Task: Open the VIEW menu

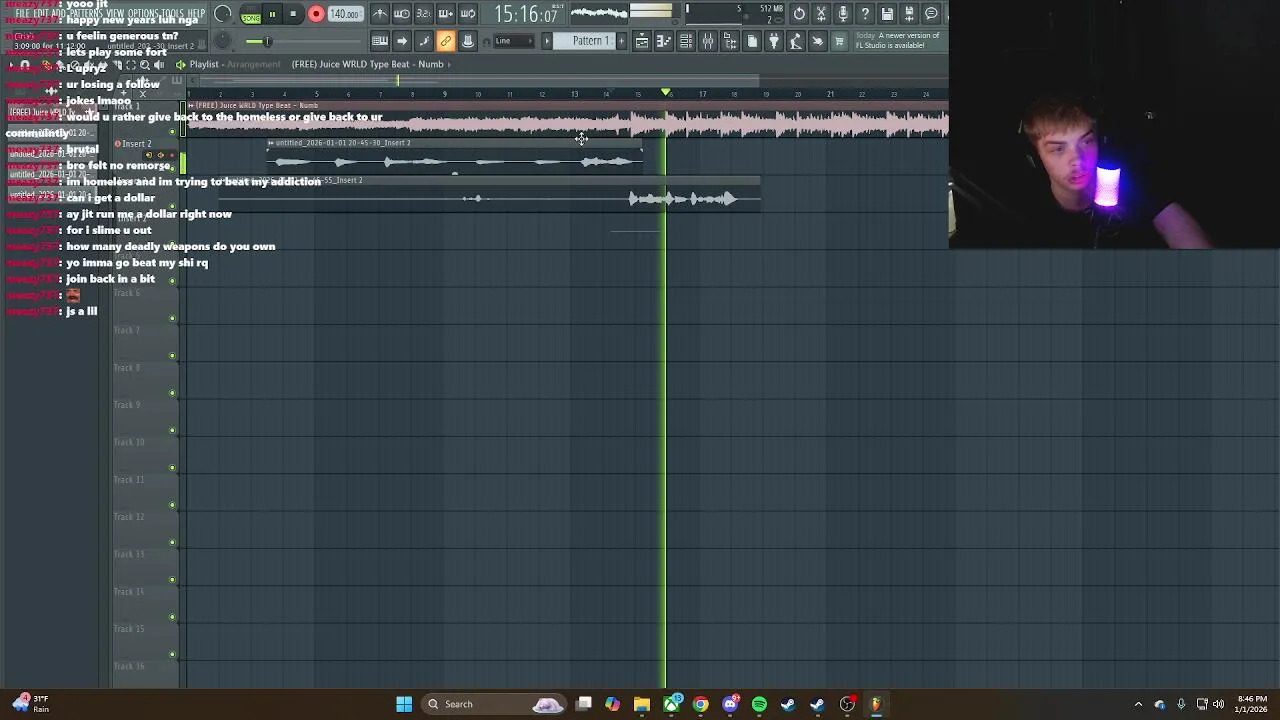Action: coord(115,14)
